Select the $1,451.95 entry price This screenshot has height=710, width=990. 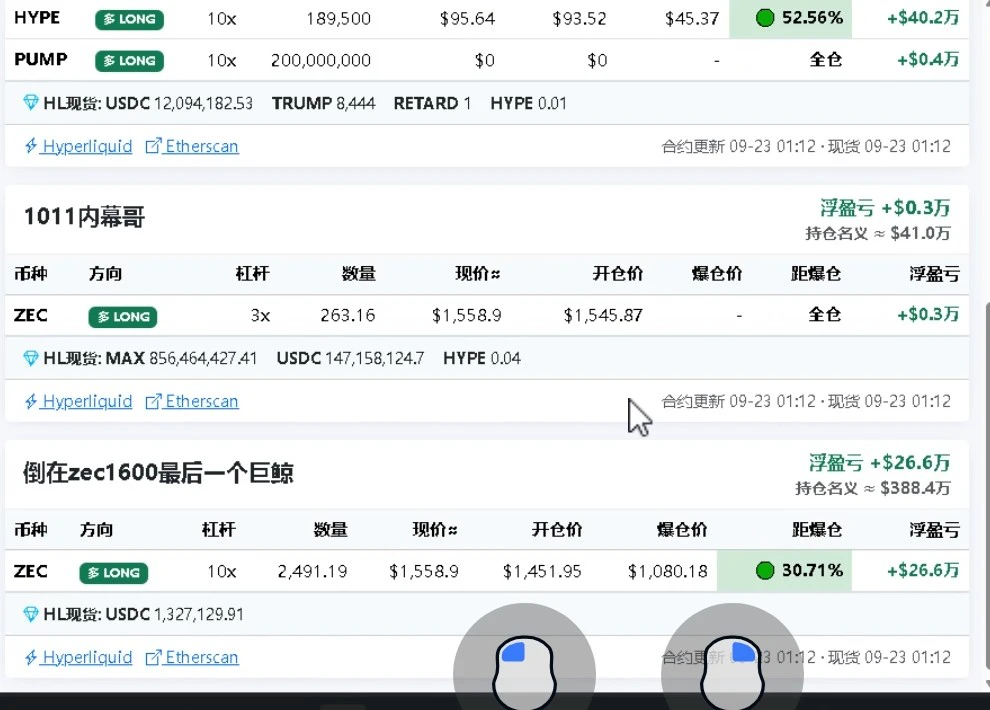click(542, 572)
